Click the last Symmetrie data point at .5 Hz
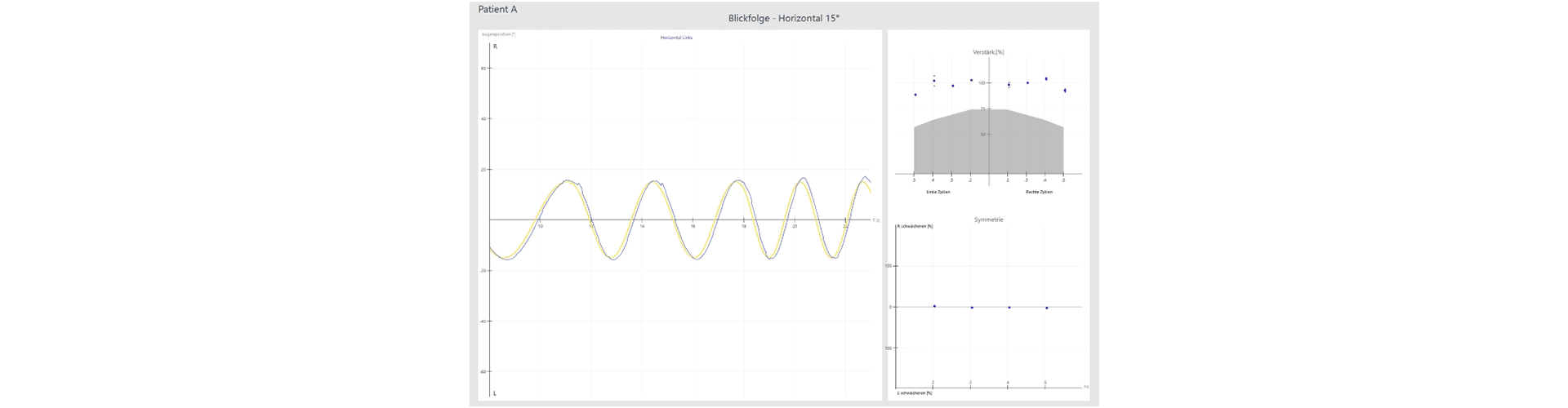The width and height of the screenshot is (1568, 408). 1046,308
